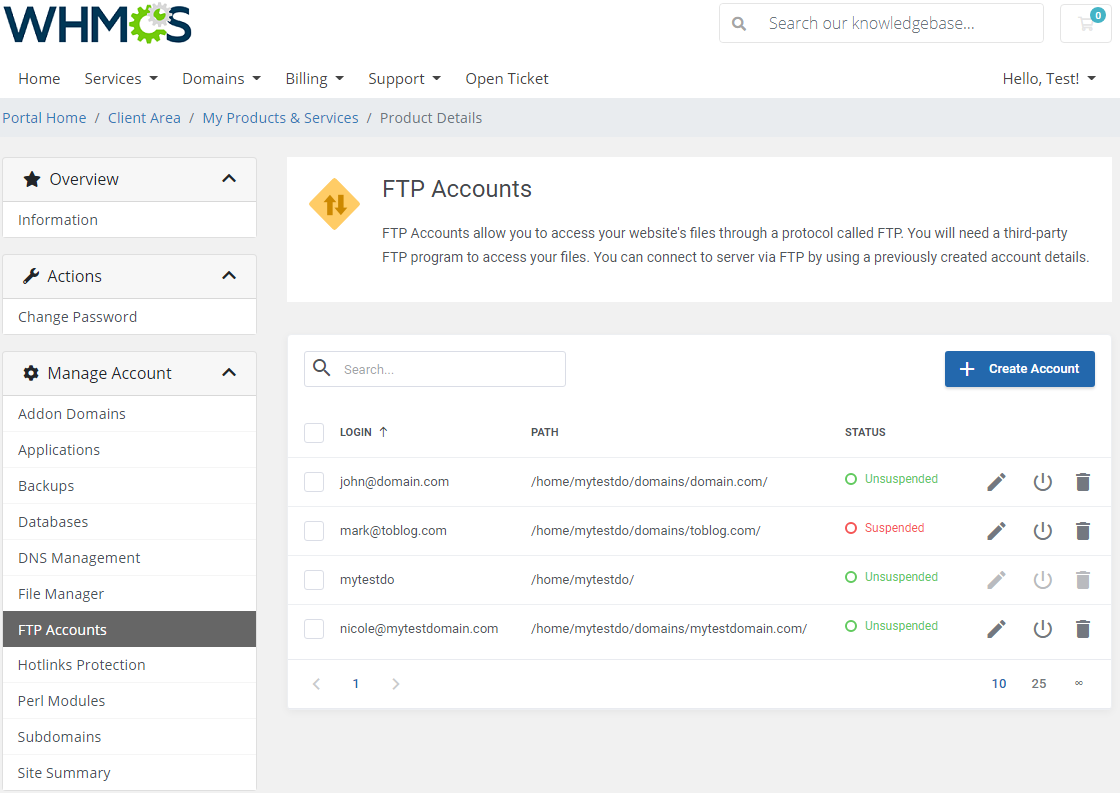The image size is (1120, 793).
Task: Open the Services dropdown menu
Action: pos(121,79)
